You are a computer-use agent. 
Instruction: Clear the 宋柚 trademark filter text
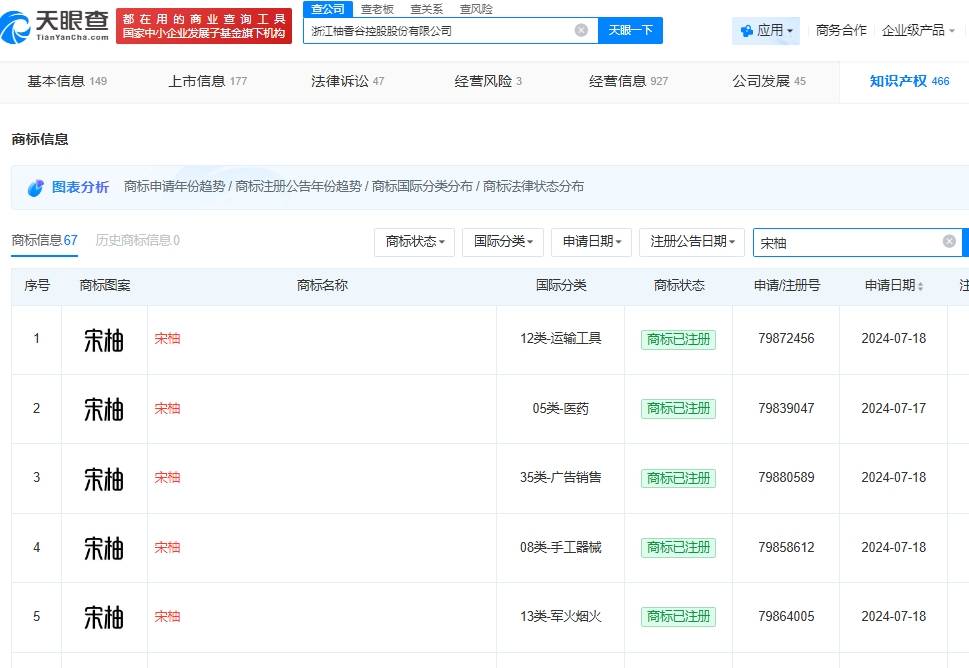tap(949, 241)
